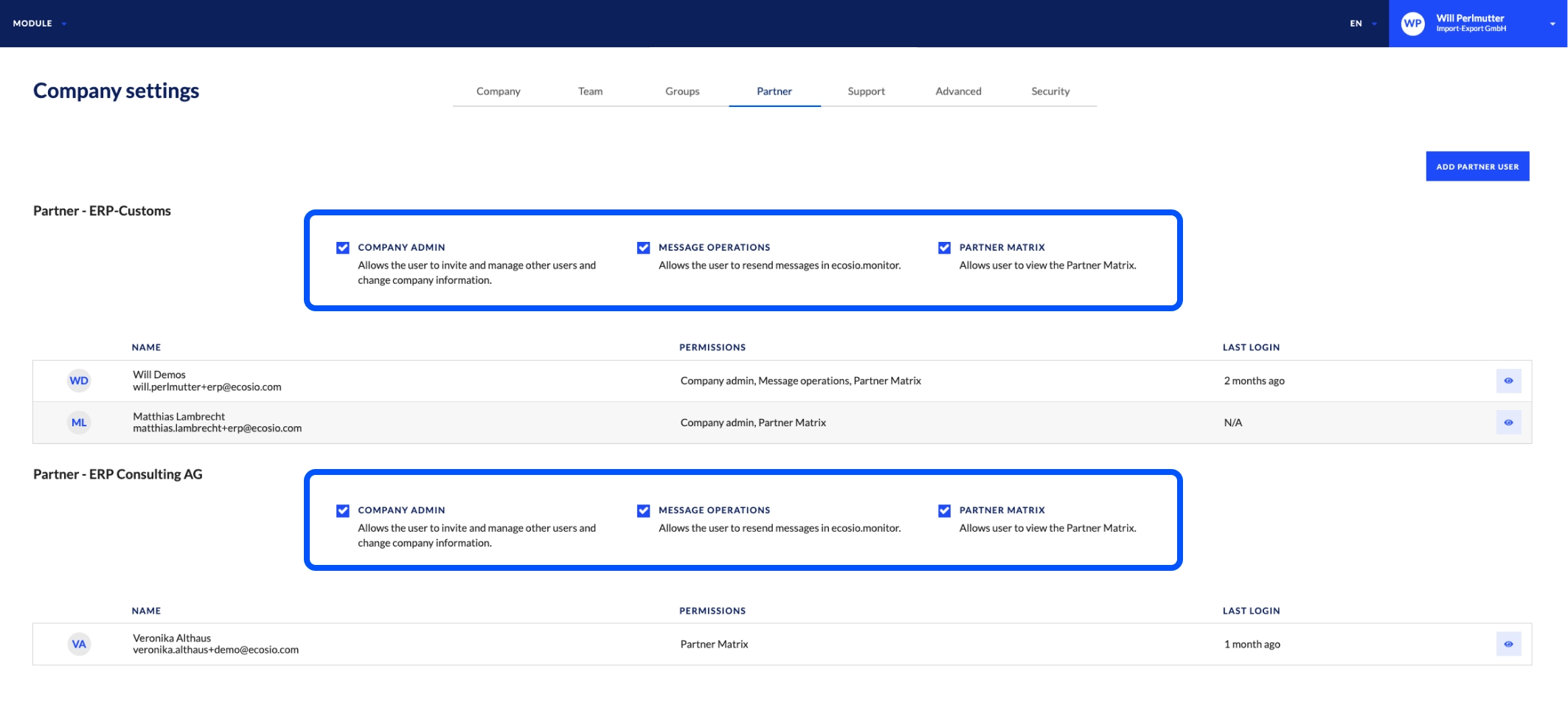Switch to the Team tab

(590, 91)
